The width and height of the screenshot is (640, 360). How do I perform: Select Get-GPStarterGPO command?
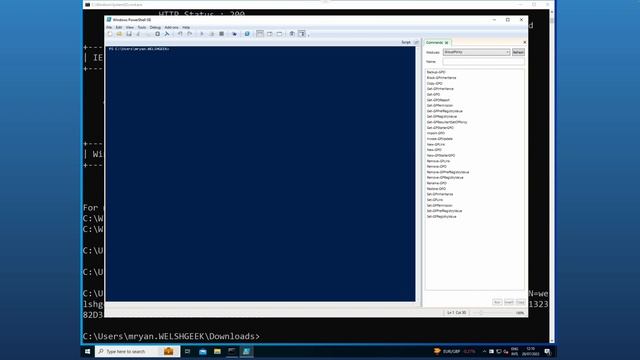click(440, 128)
